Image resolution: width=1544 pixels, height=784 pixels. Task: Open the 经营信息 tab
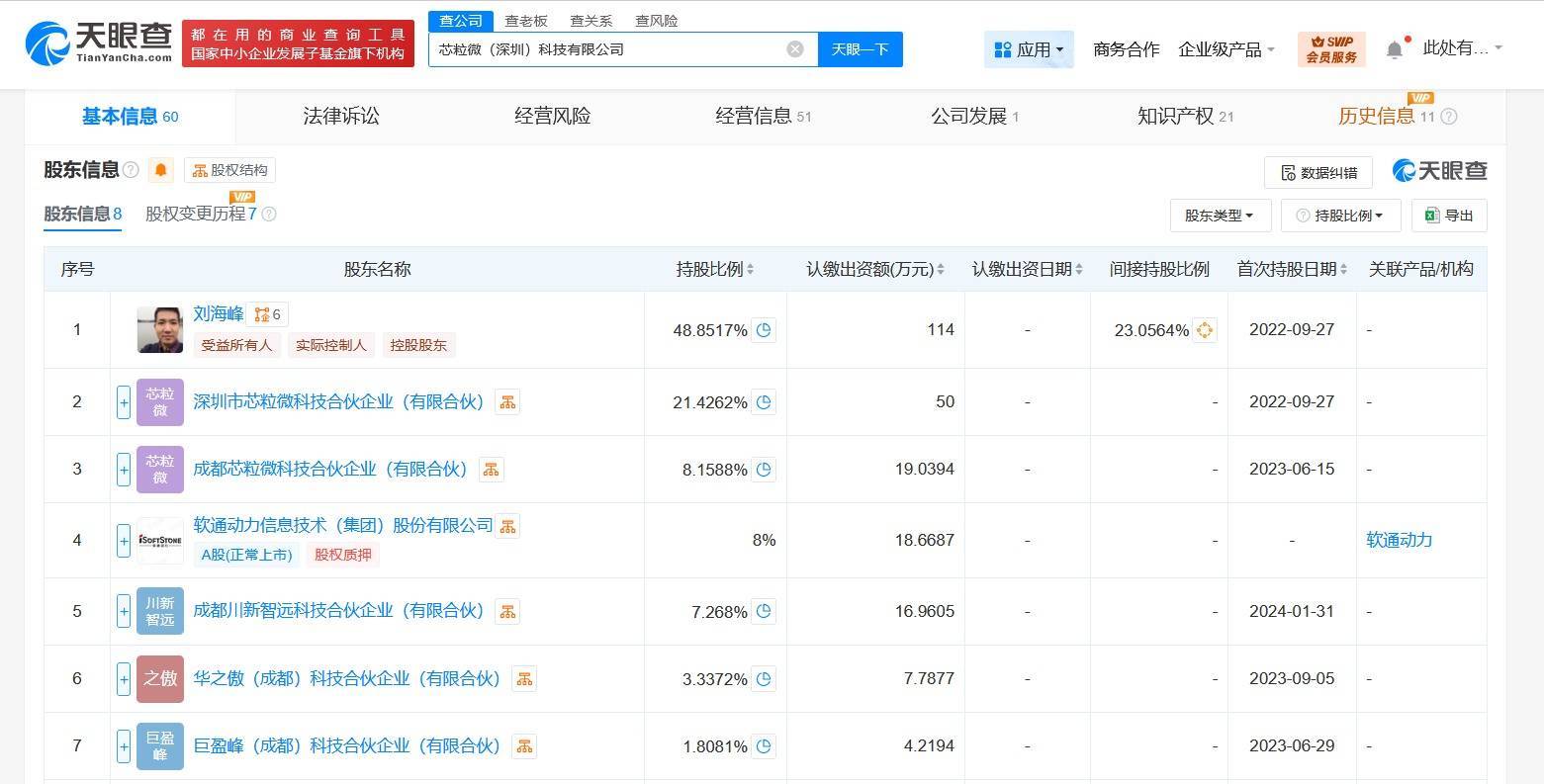(763, 117)
